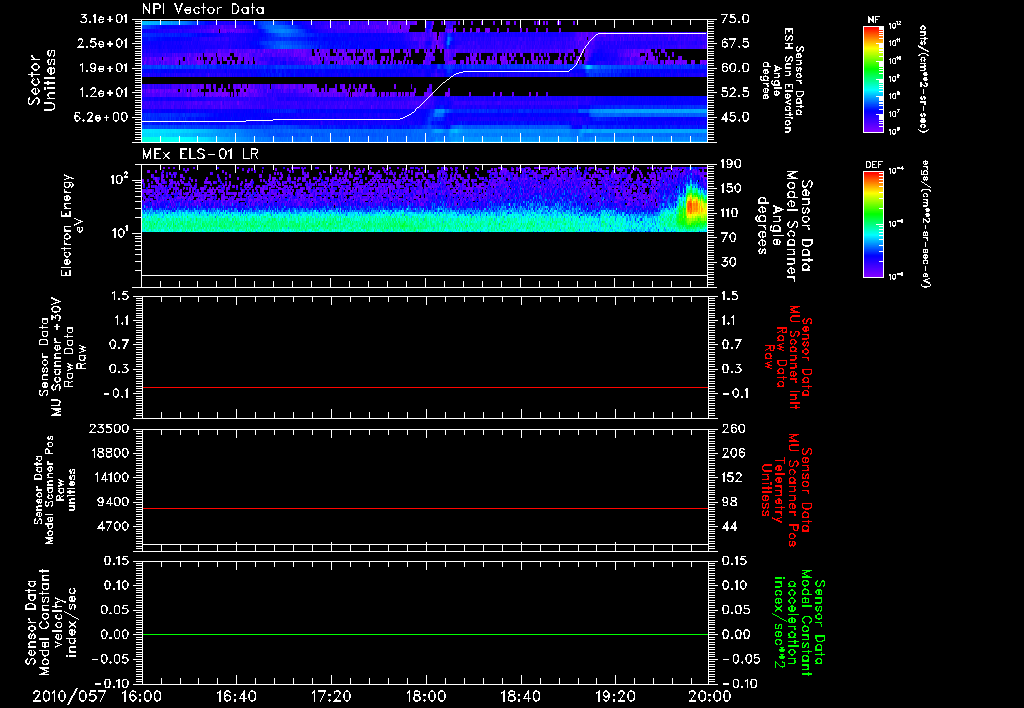Click the 44 telemetry tick value
This screenshot has height=708, width=1024.
coord(729,526)
